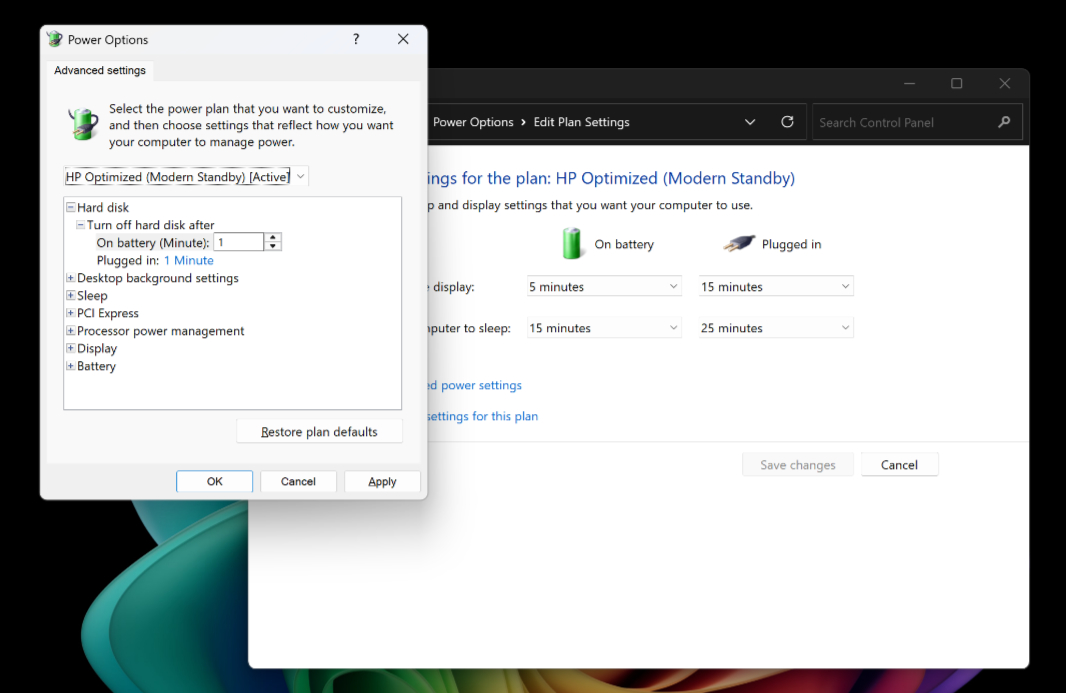Click Power Options in the breadcrumb
The height and width of the screenshot is (693, 1066).
[x=473, y=122]
